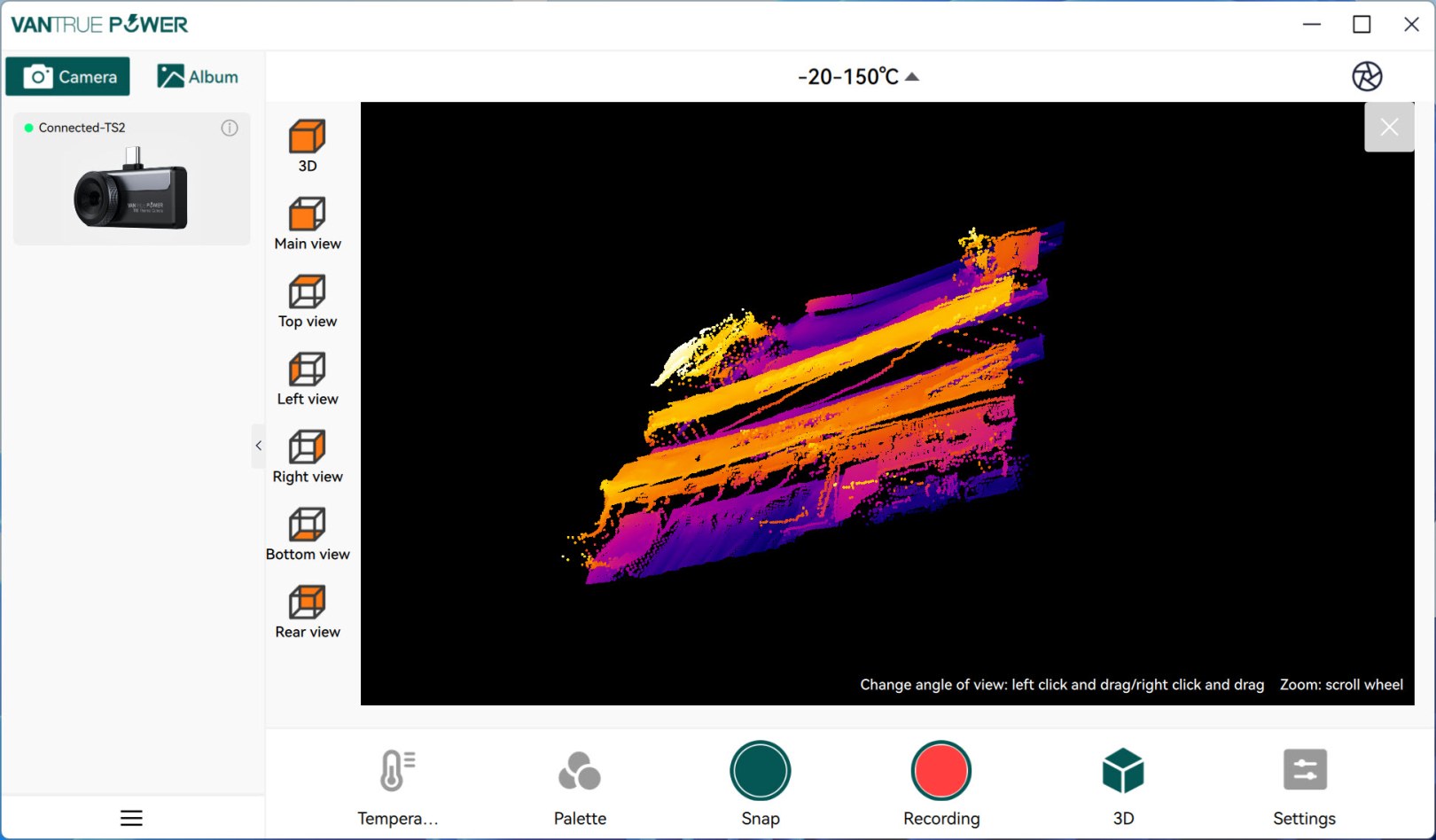Close the 3D point cloud view
This screenshot has width=1436, height=840.
[1389, 128]
